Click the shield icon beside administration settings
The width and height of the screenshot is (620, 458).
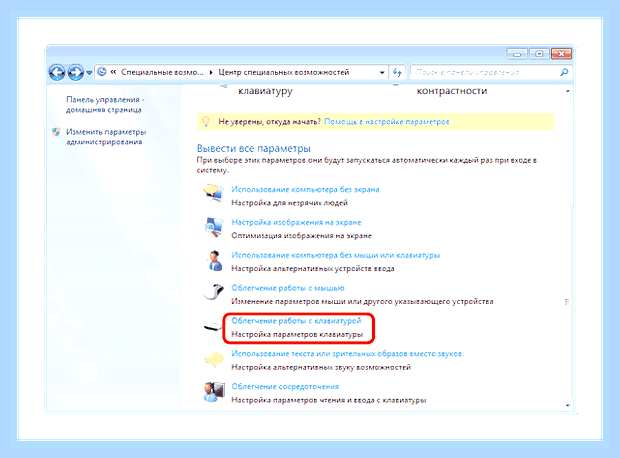(56, 132)
